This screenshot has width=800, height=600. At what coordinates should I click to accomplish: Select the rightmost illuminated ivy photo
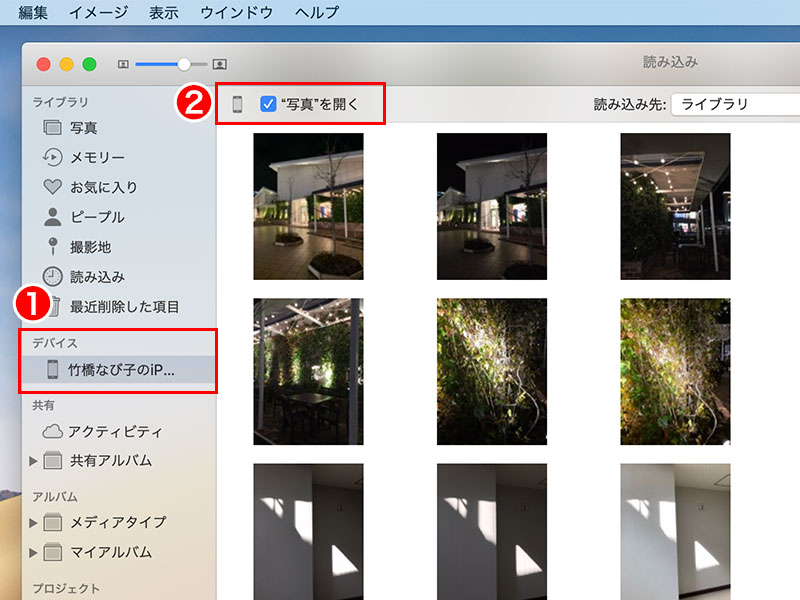(676, 371)
